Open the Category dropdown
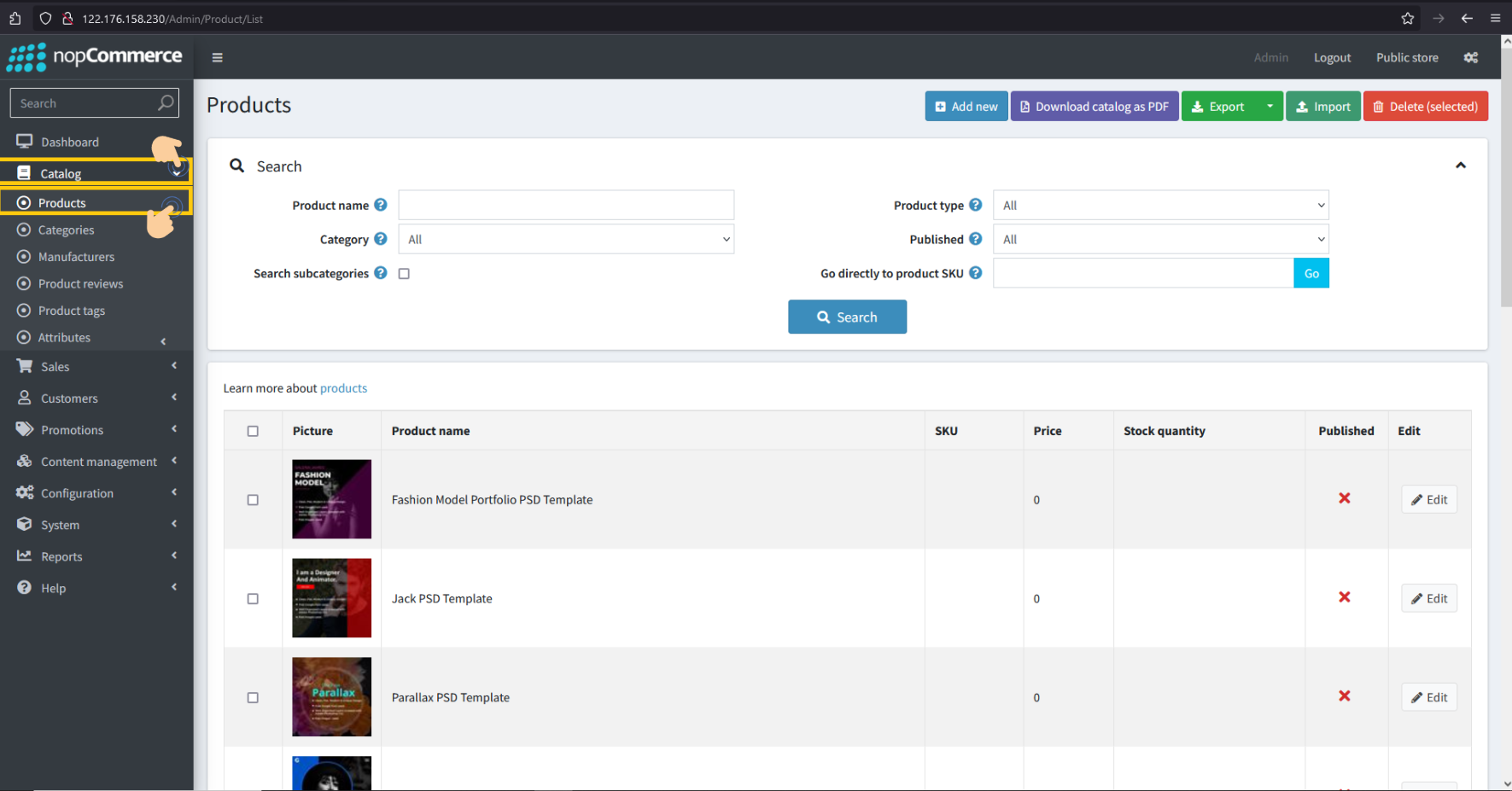This screenshot has height=791, width=1512. pyautogui.click(x=566, y=239)
